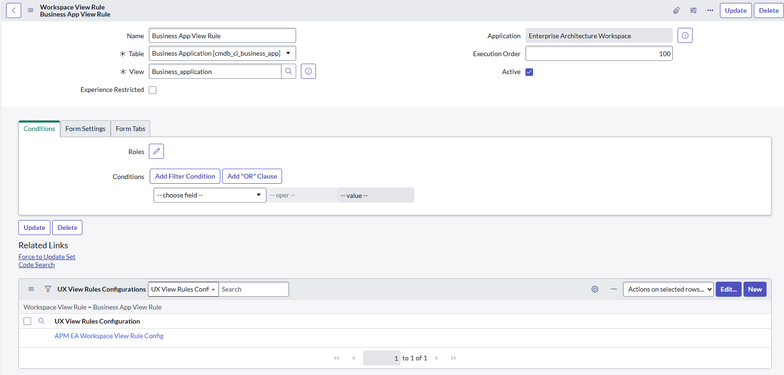Collapse the related list with the minus icon
The image size is (784, 375).
614,289
